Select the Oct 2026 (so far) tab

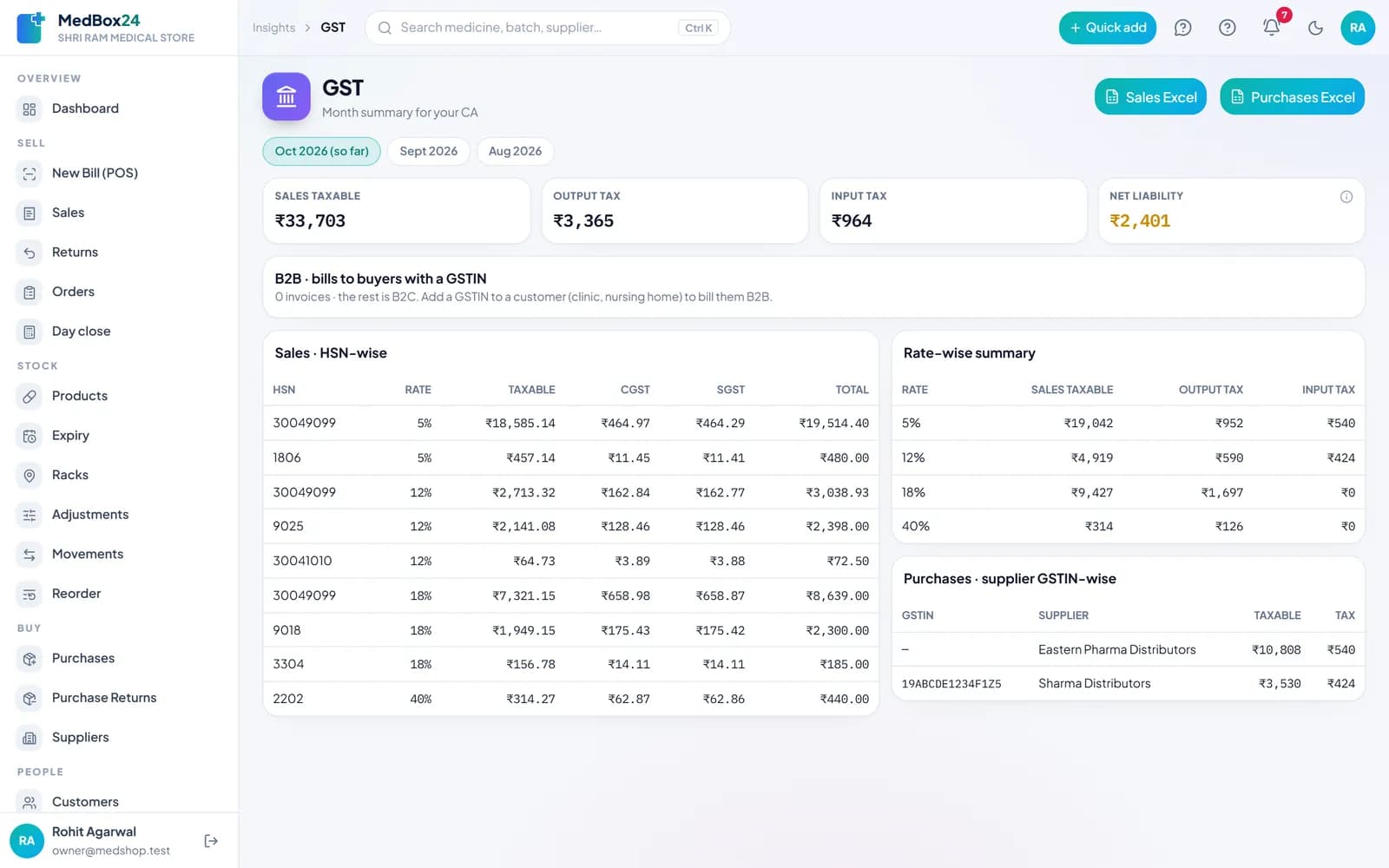[321, 151]
